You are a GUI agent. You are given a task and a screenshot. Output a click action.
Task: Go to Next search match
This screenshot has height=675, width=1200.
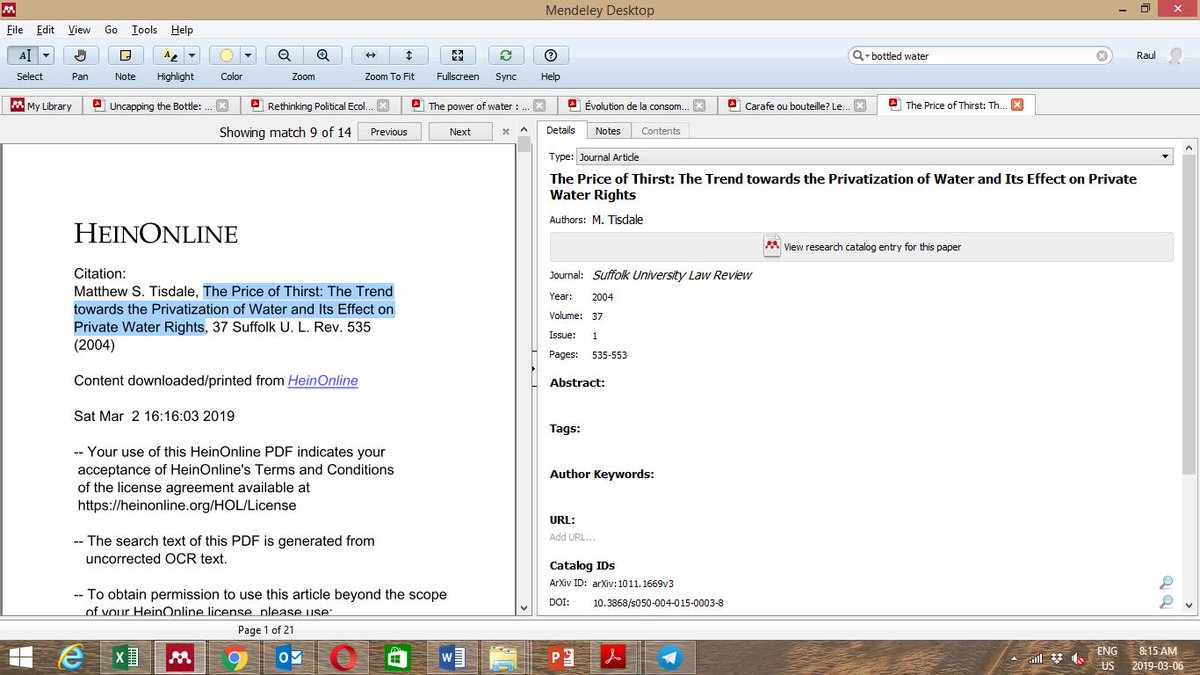click(460, 132)
